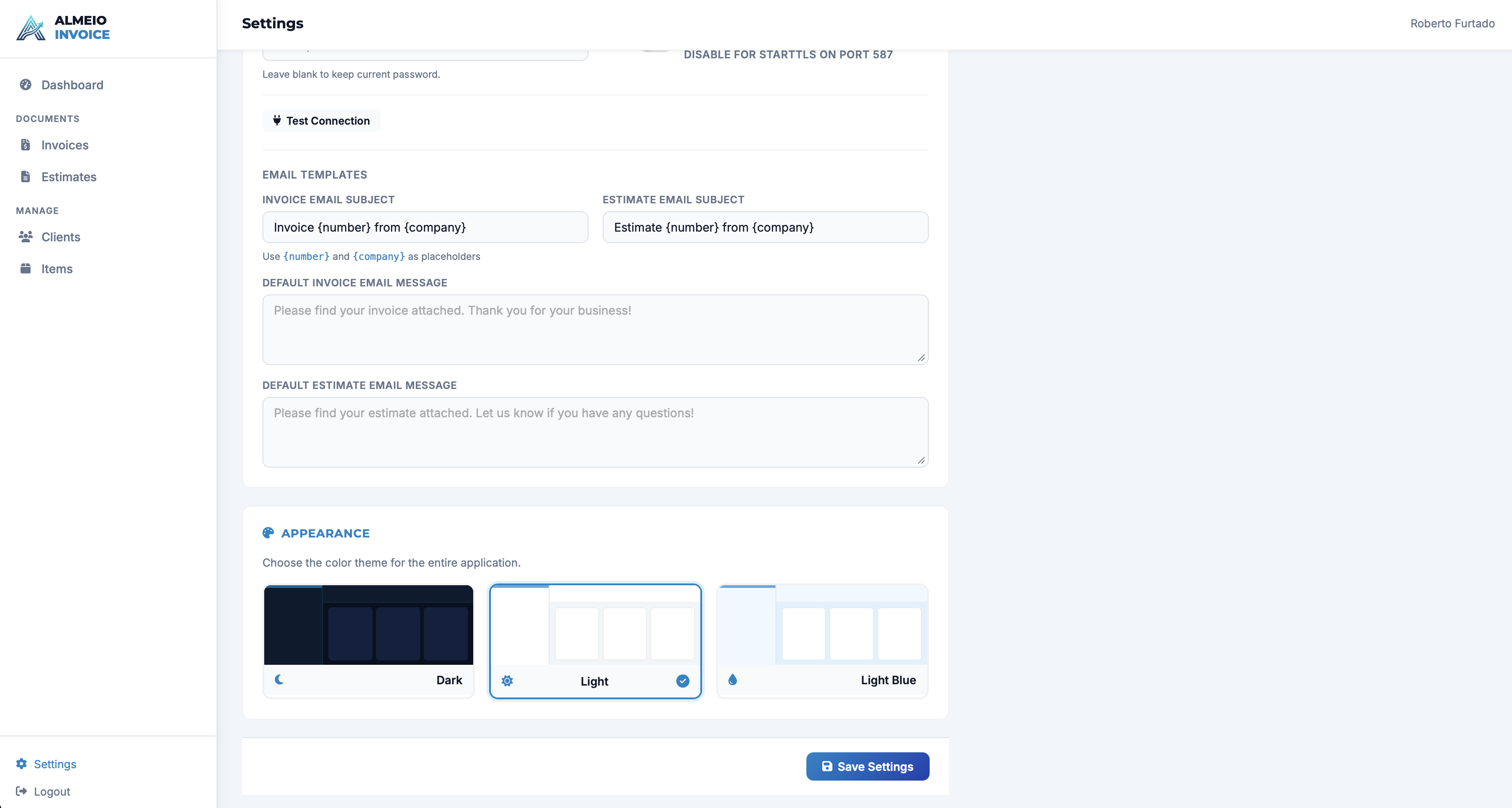Edit the Invoice Email Subject field

pos(425,227)
